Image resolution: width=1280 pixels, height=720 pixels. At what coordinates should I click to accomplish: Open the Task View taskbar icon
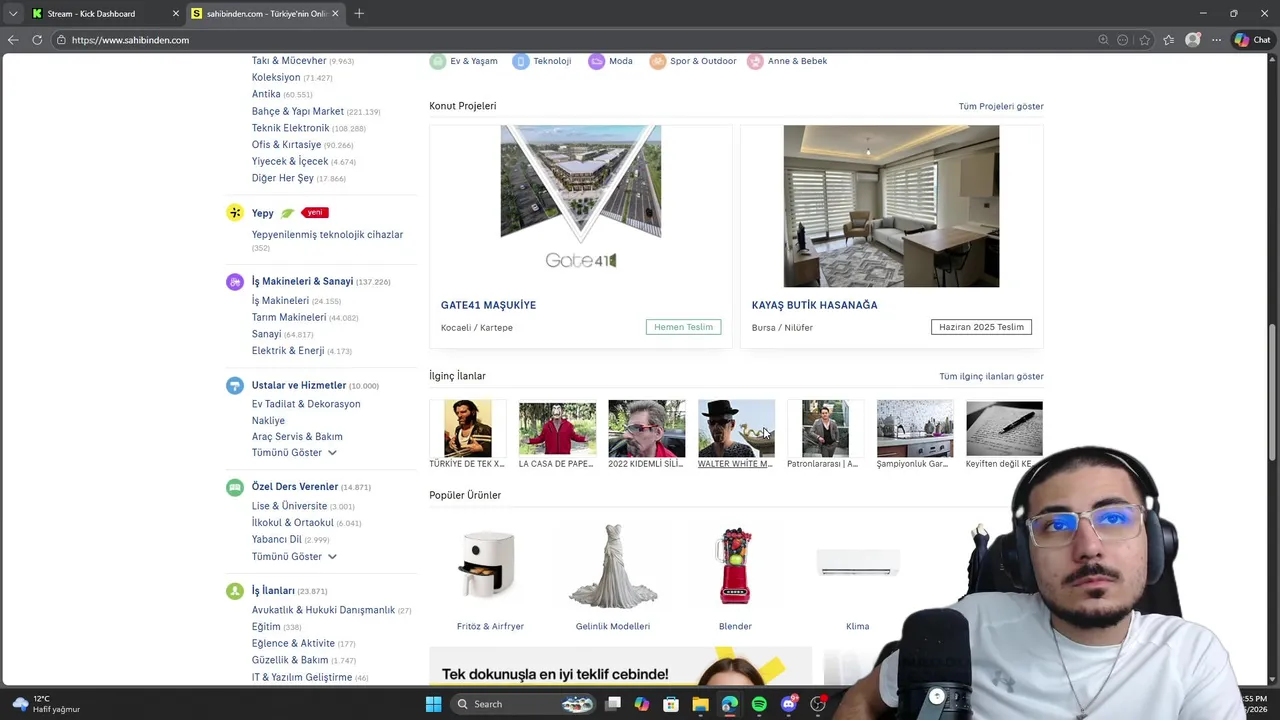pos(613,704)
